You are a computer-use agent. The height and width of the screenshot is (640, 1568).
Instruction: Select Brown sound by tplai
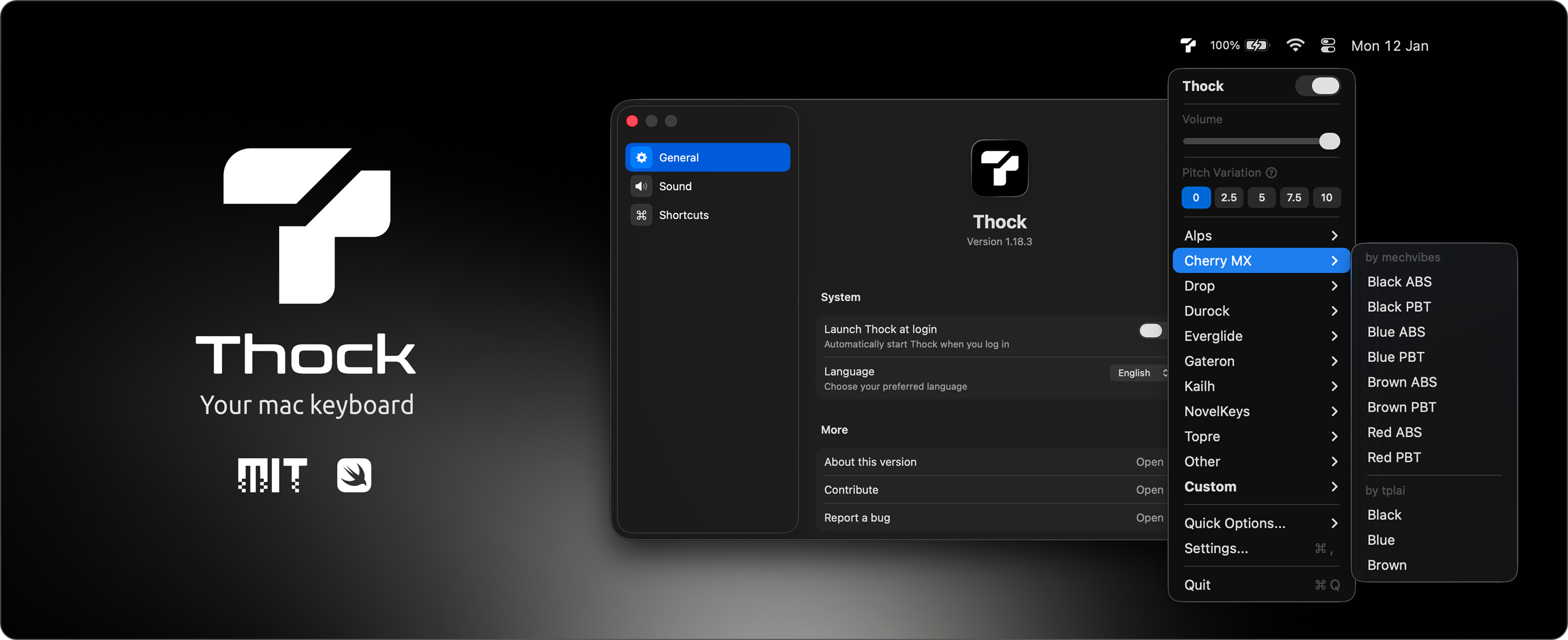click(x=1434, y=565)
